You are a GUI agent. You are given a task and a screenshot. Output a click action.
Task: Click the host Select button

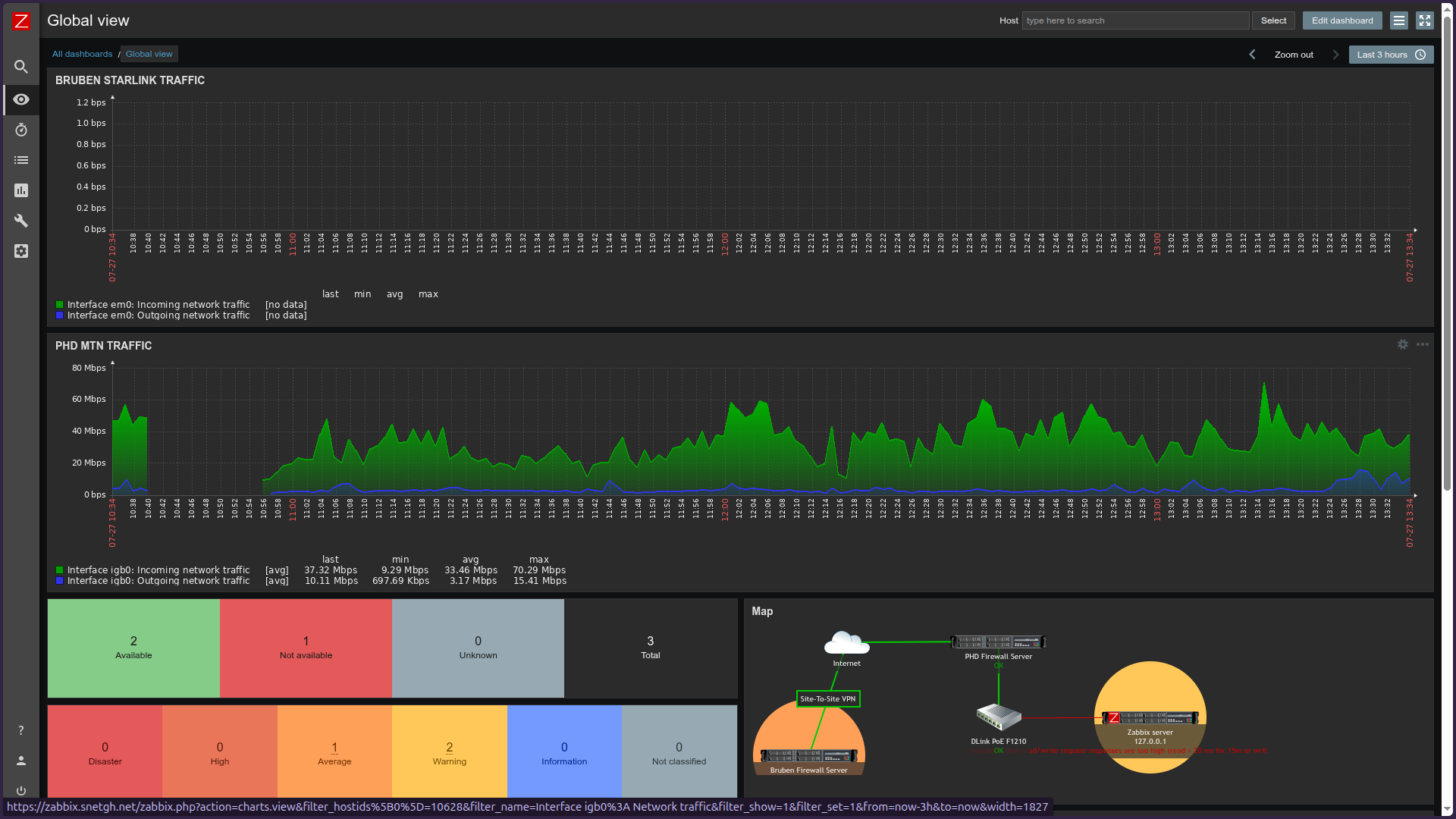pos(1273,20)
